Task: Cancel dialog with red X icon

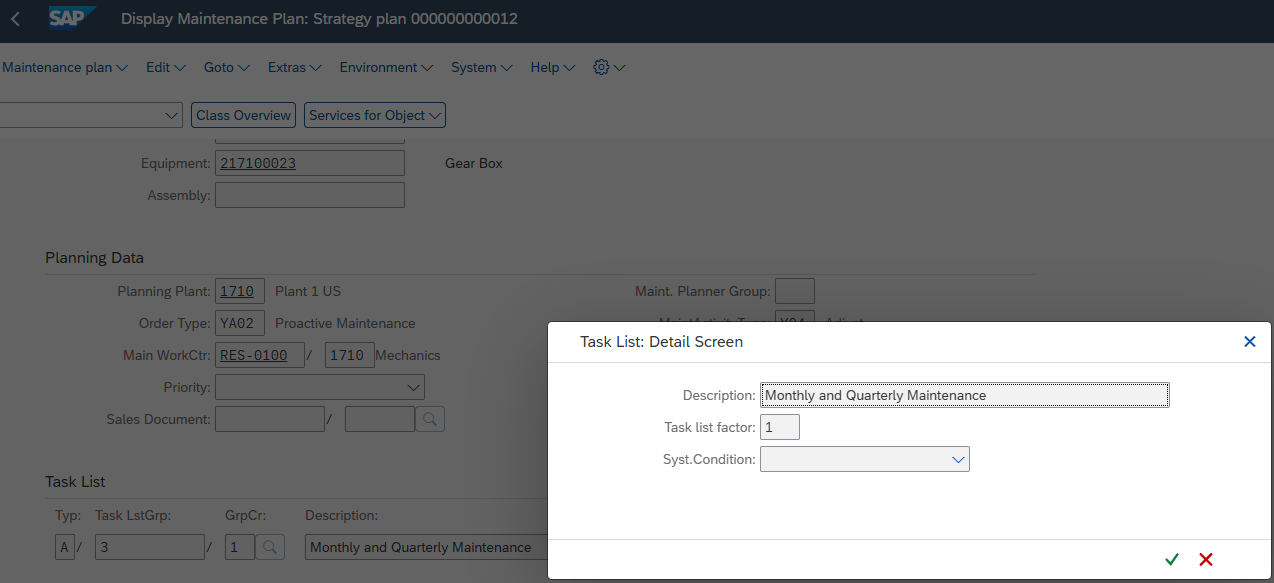Action: point(1206,559)
